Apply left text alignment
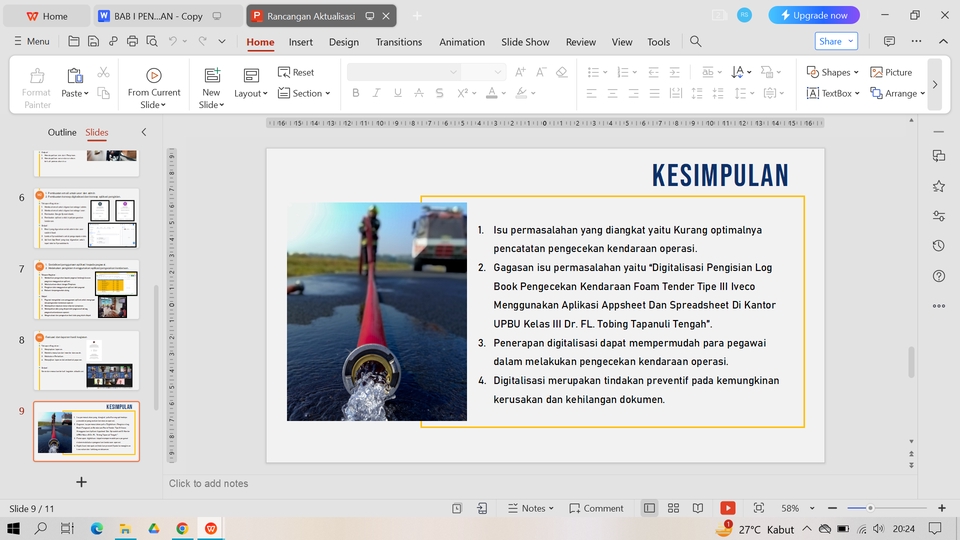960x540 pixels. pos(591,94)
